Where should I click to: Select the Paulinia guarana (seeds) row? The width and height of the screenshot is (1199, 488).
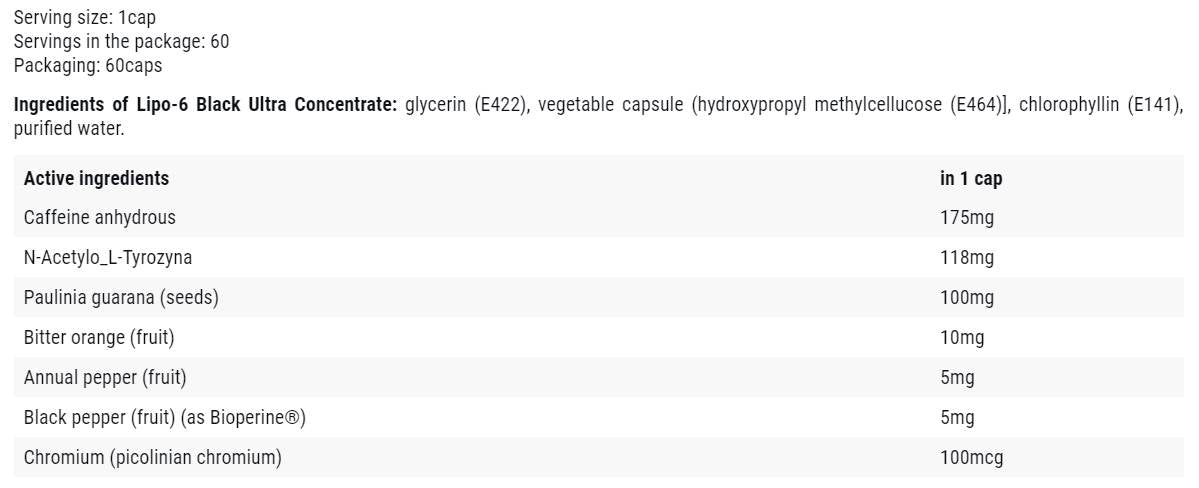[x=121, y=298]
